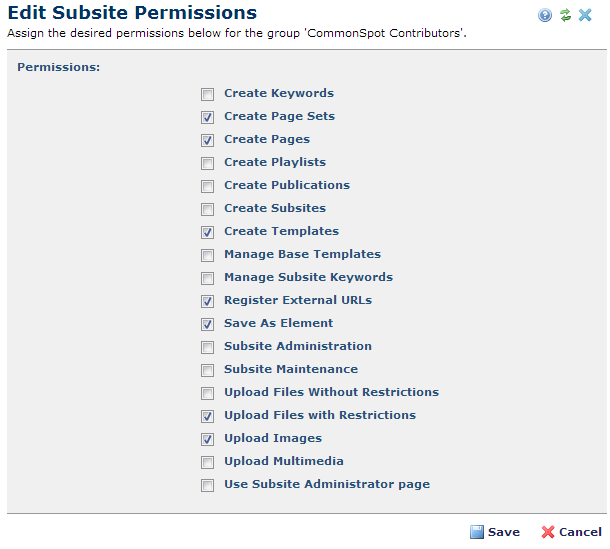Disable the Create Templates permission
Viewport: 610px width, 549px height.
click(x=208, y=232)
